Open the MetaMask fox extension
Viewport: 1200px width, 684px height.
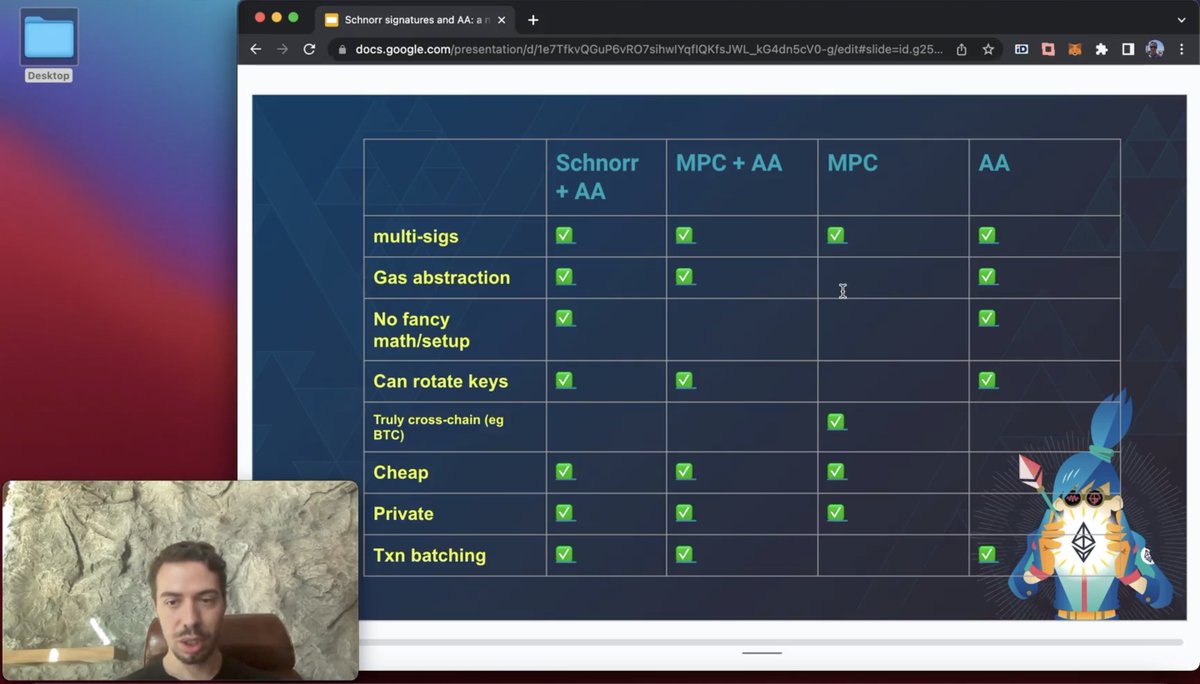[1074, 49]
